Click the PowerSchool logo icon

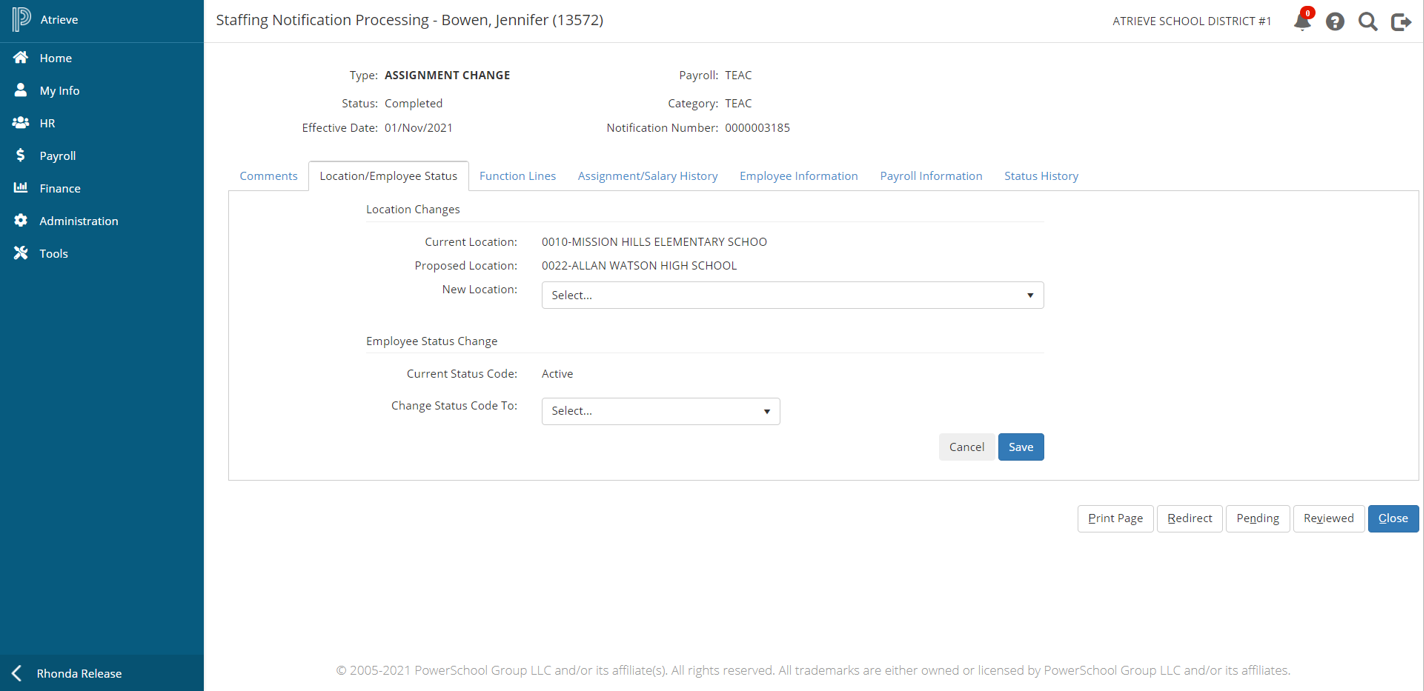click(21, 20)
